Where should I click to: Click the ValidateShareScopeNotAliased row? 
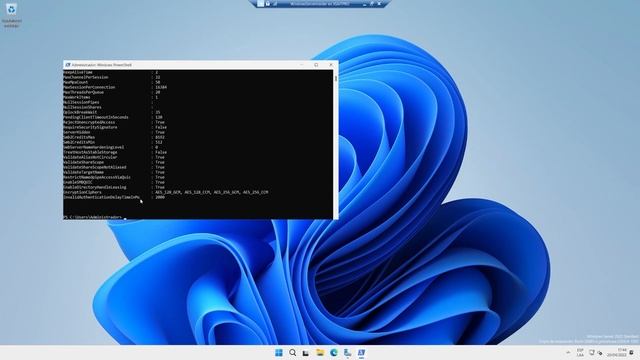114,167
